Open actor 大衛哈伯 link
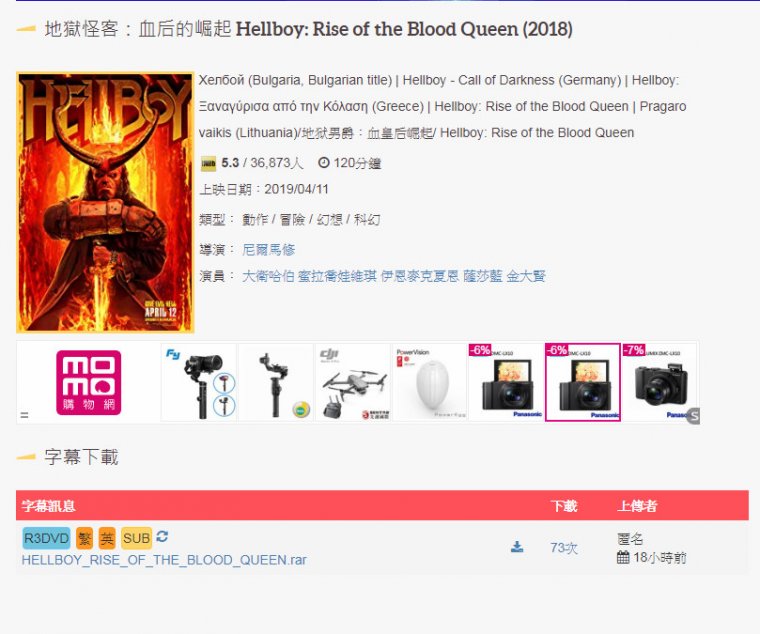Viewport: 760px width, 634px height. pyautogui.click(x=268, y=276)
